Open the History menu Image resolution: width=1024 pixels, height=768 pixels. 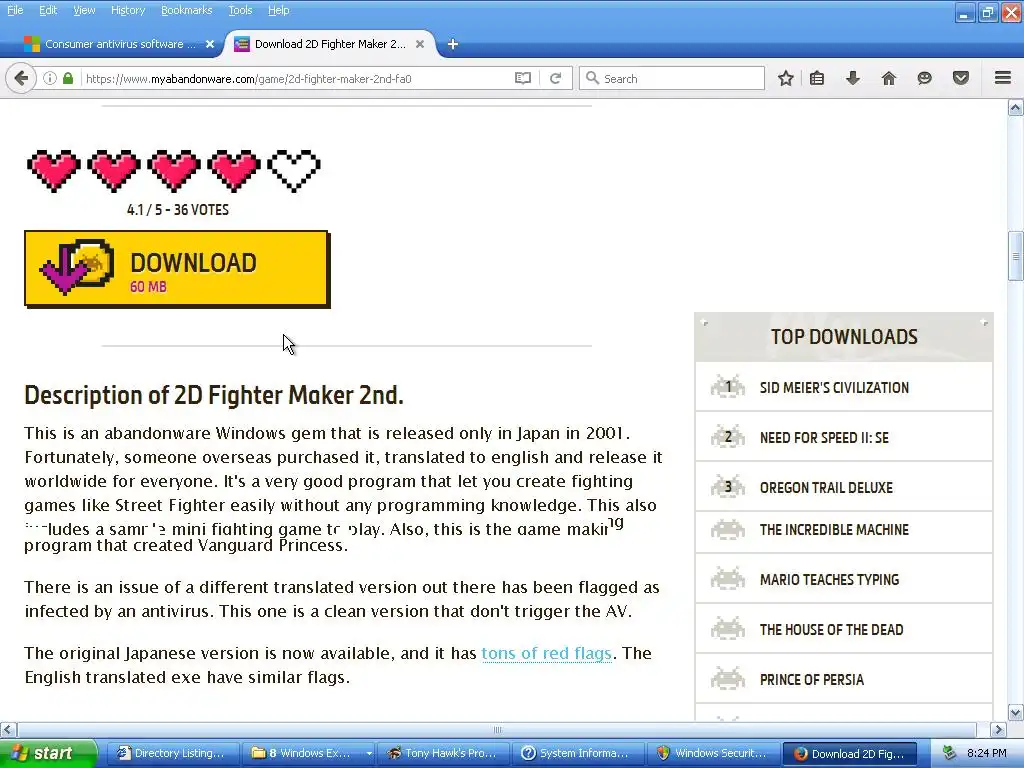point(128,10)
